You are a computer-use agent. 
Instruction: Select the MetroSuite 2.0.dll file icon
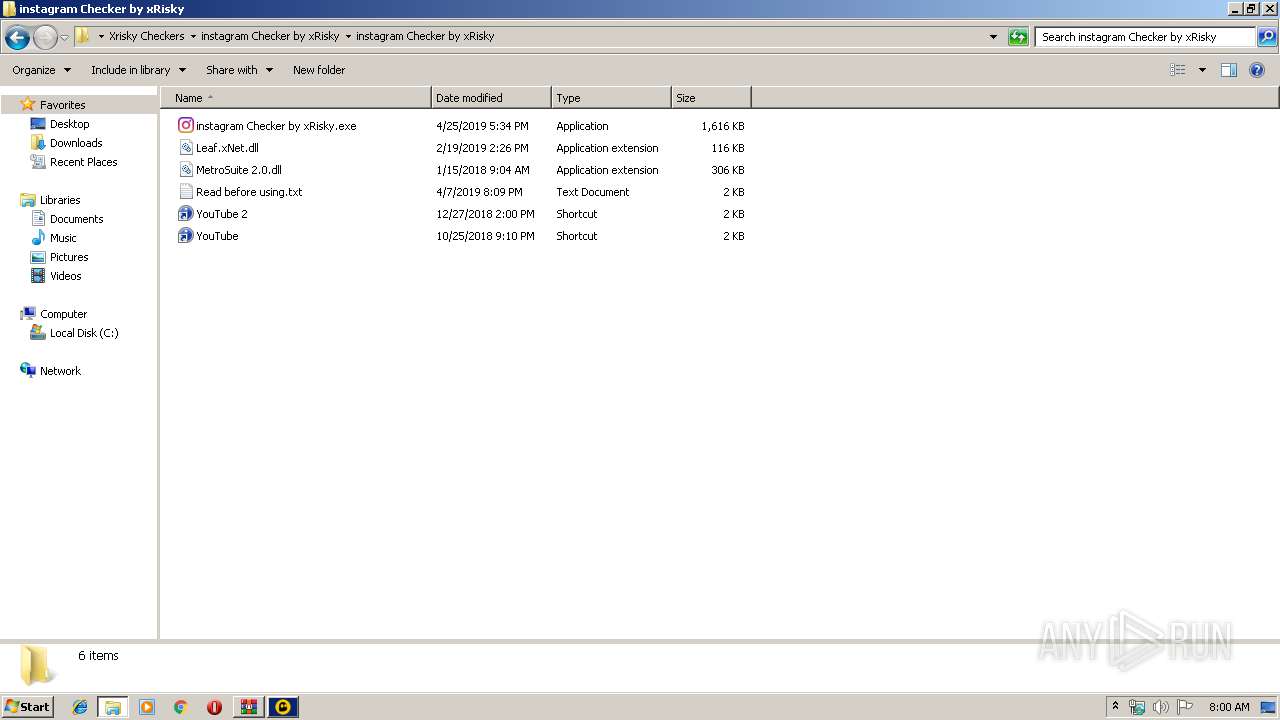(185, 170)
